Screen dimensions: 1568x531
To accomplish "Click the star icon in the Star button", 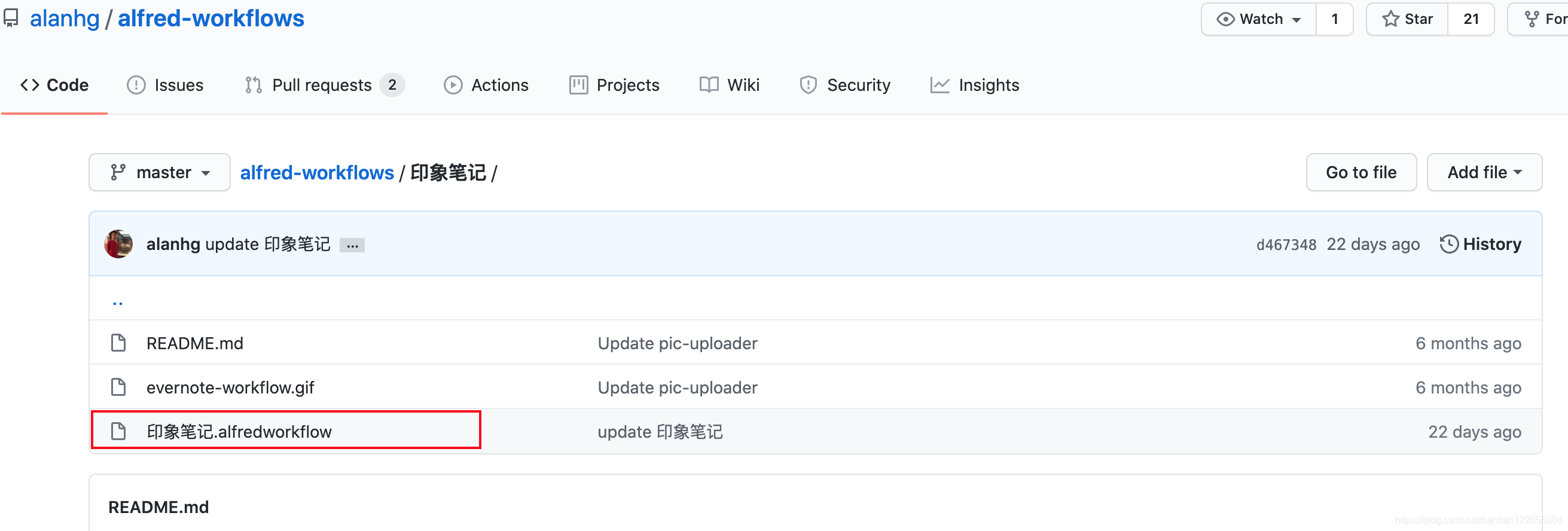I will tap(1390, 20).
